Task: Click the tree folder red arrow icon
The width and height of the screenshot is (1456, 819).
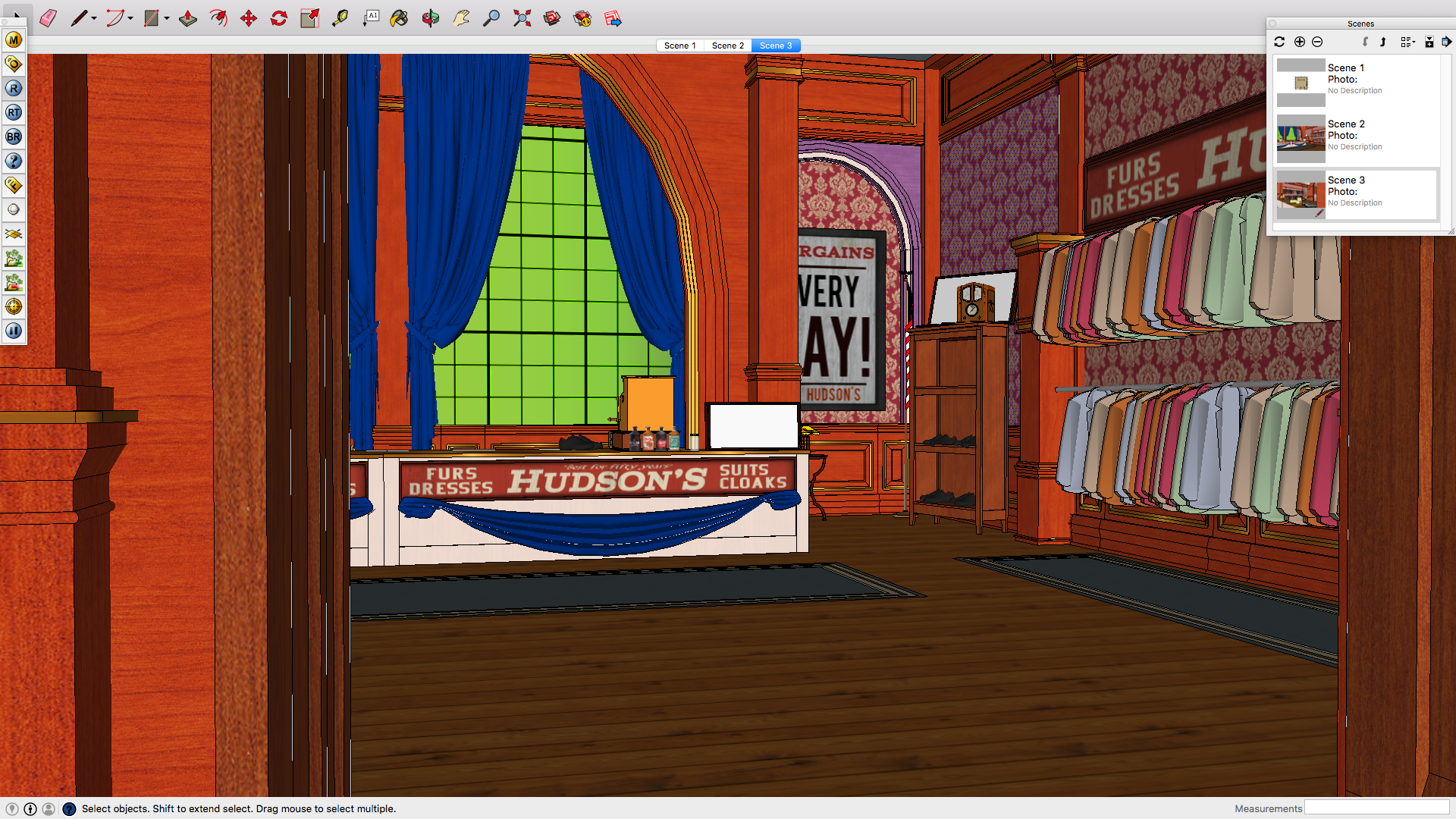Action: click(14, 282)
